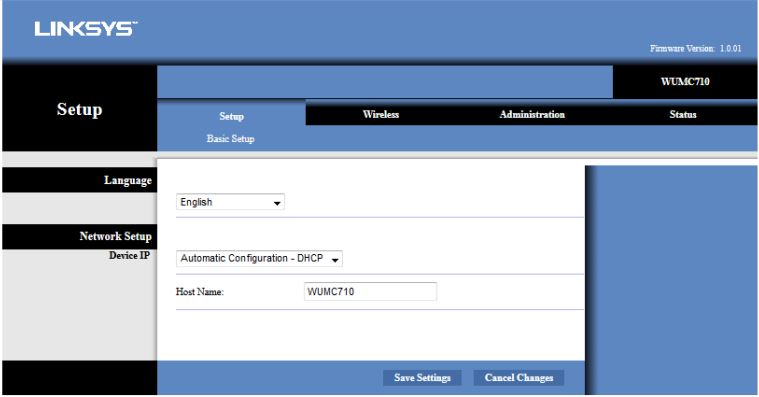Click the Save Settings button
Viewport: 759px width, 397px height.
click(x=422, y=378)
